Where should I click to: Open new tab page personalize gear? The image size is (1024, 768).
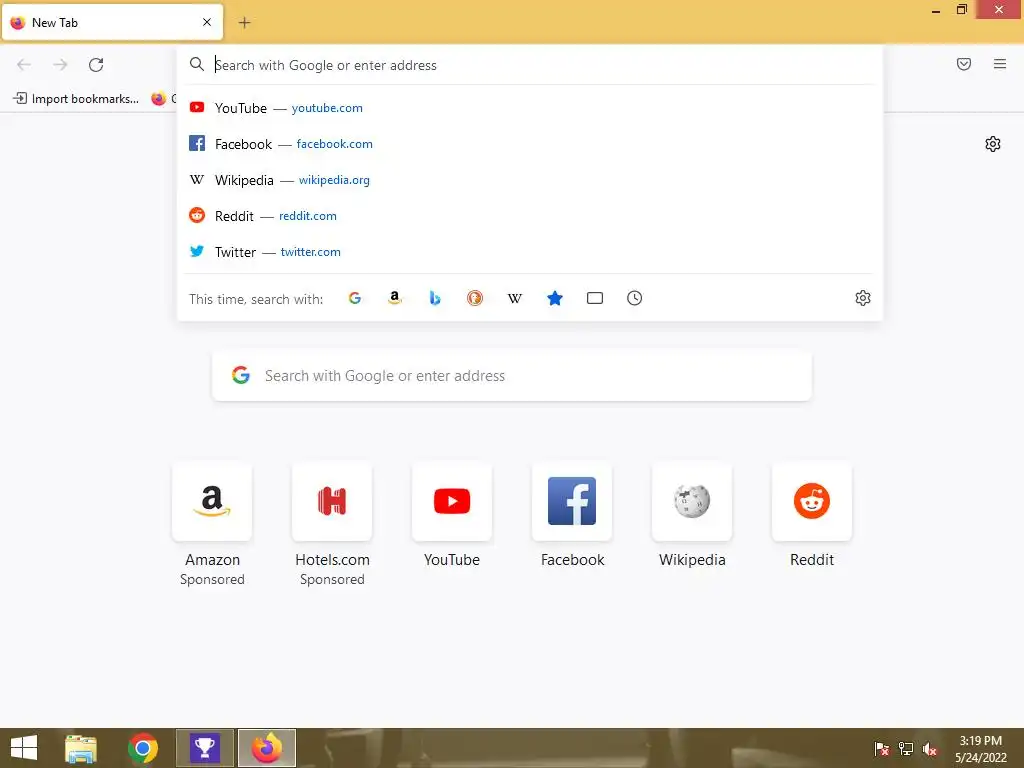[993, 144]
